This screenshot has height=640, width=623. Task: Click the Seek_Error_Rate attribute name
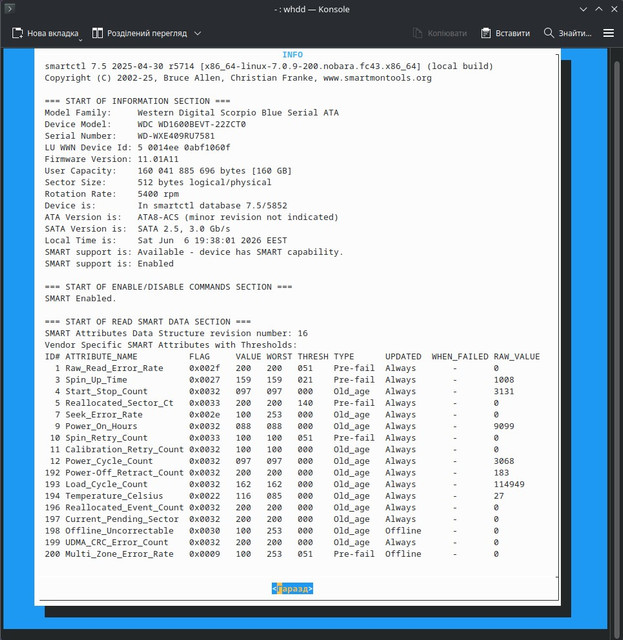[x=104, y=415]
